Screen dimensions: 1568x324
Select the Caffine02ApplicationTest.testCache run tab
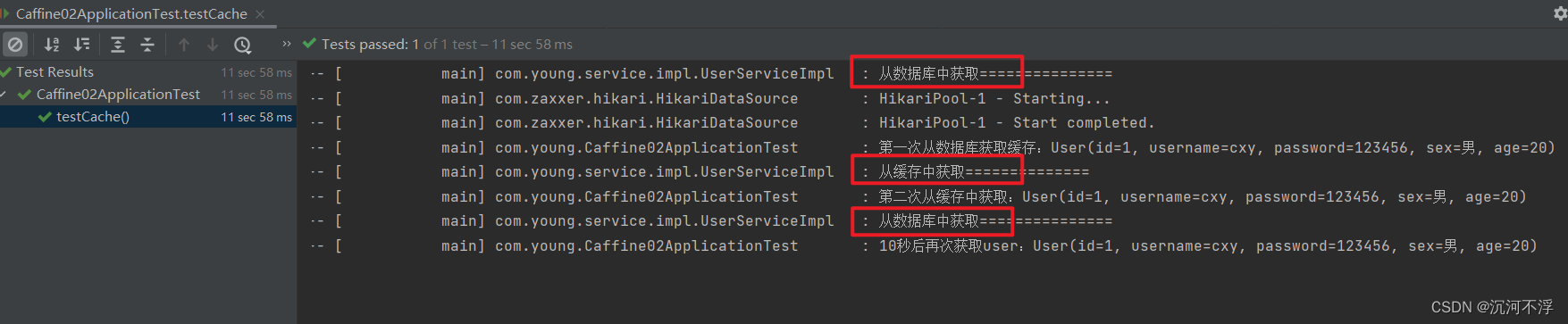tap(130, 13)
